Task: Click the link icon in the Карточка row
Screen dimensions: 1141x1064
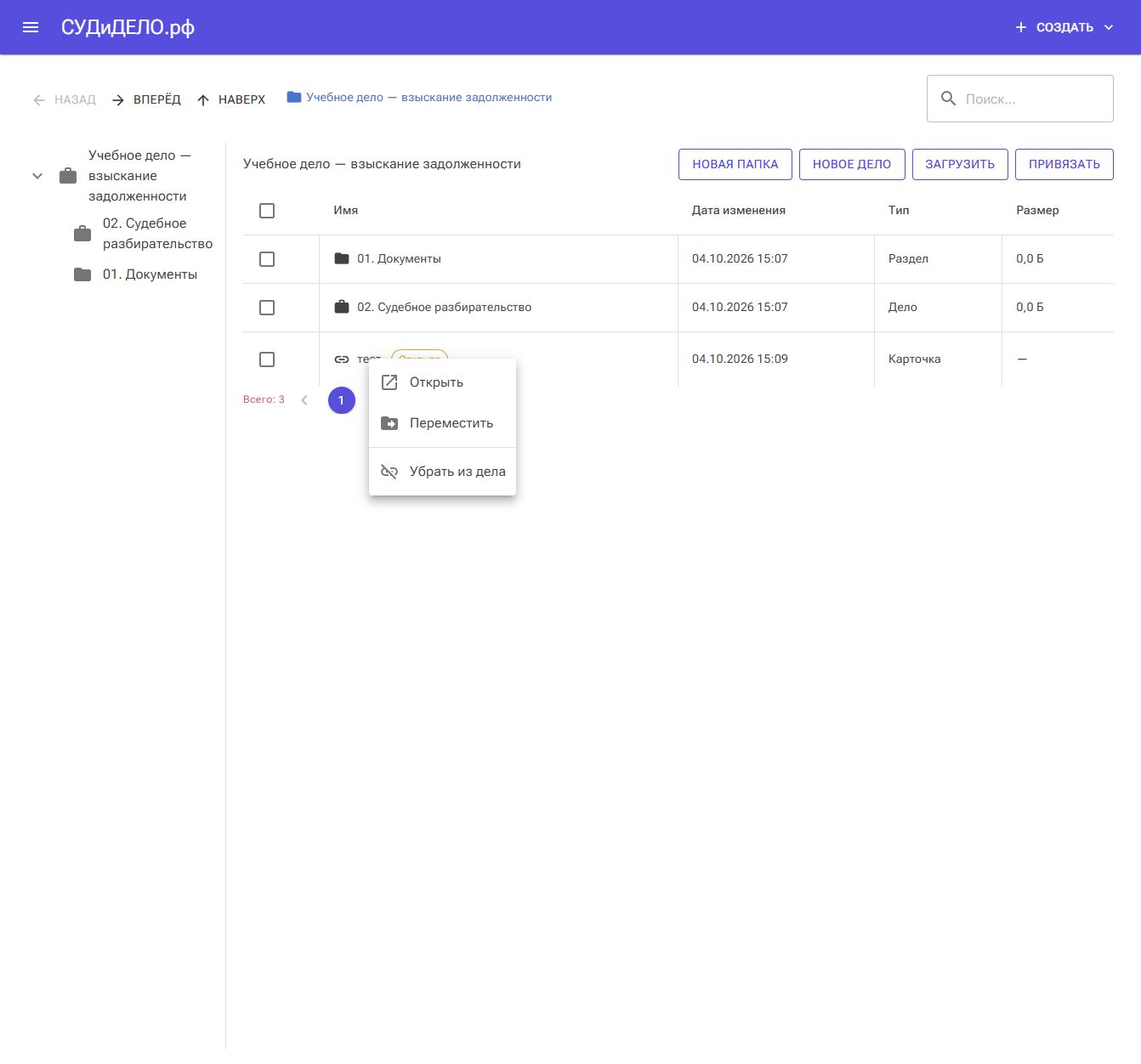Action: [342, 359]
